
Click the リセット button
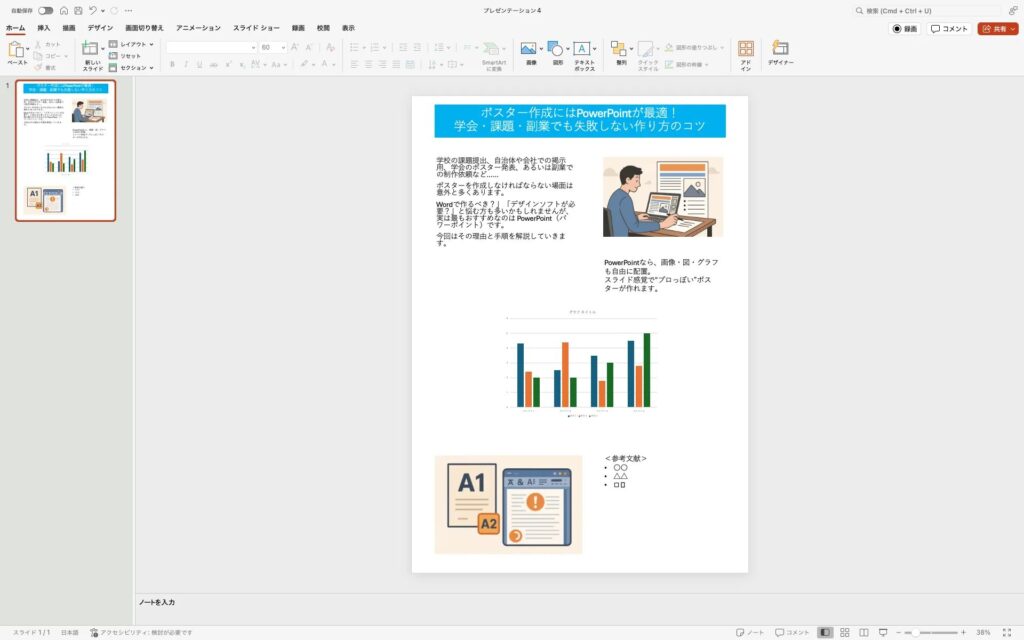tap(125, 56)
